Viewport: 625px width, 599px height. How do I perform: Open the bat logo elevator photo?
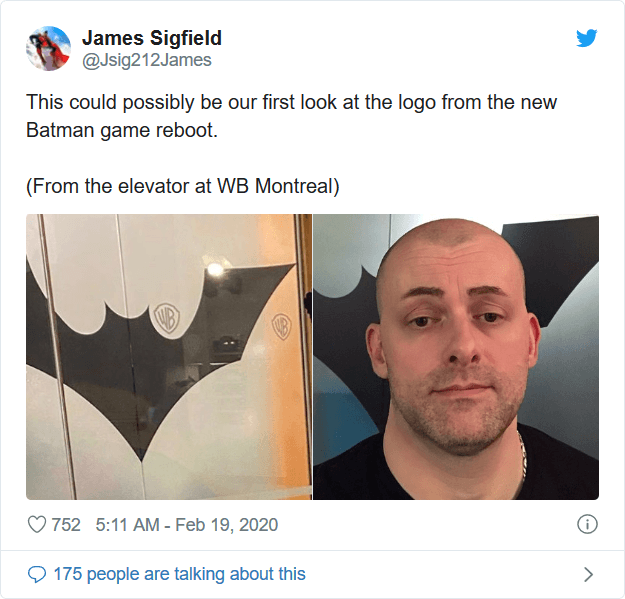(x=169, y=357)
